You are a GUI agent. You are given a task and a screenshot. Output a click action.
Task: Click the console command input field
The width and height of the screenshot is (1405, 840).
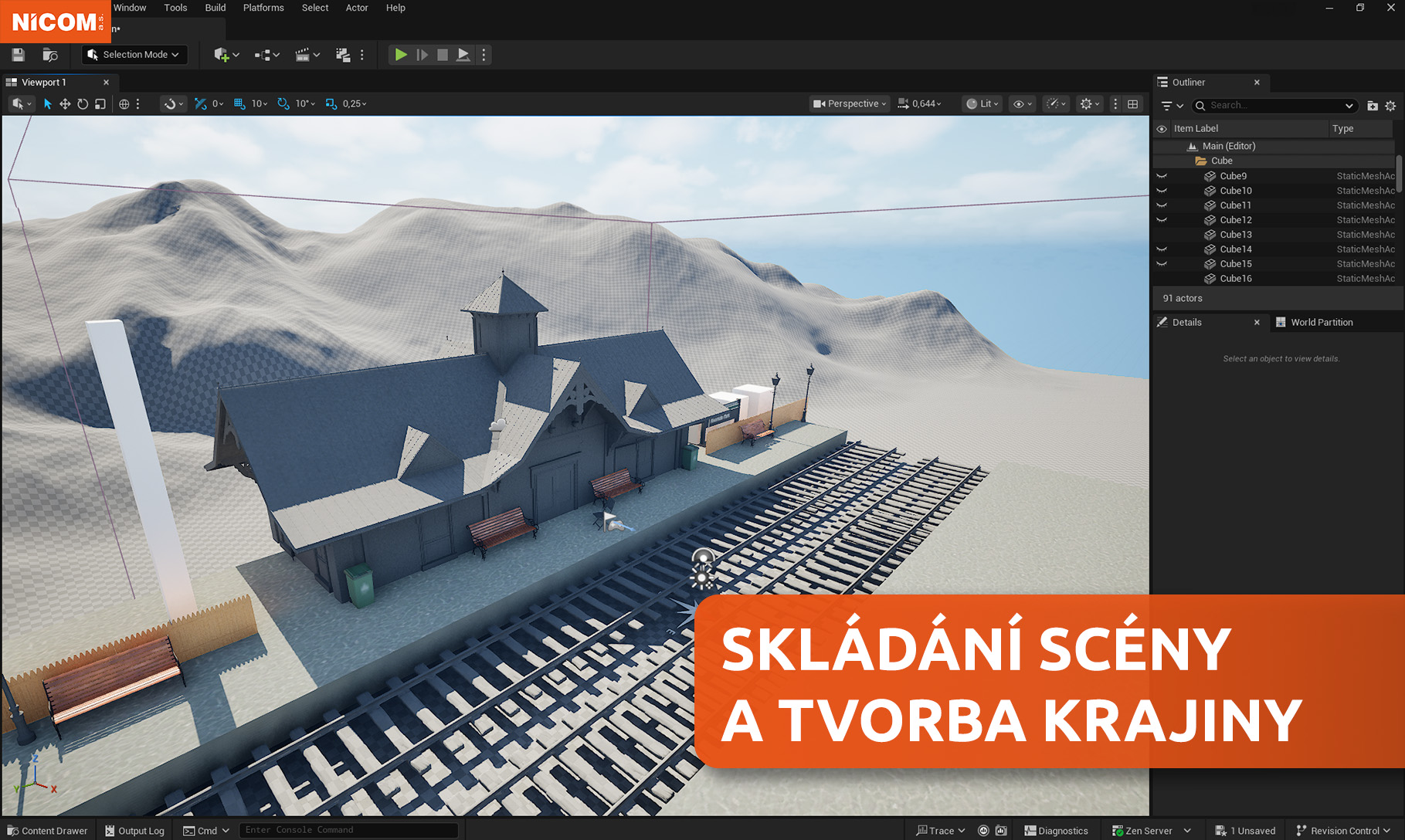(348, 830)
